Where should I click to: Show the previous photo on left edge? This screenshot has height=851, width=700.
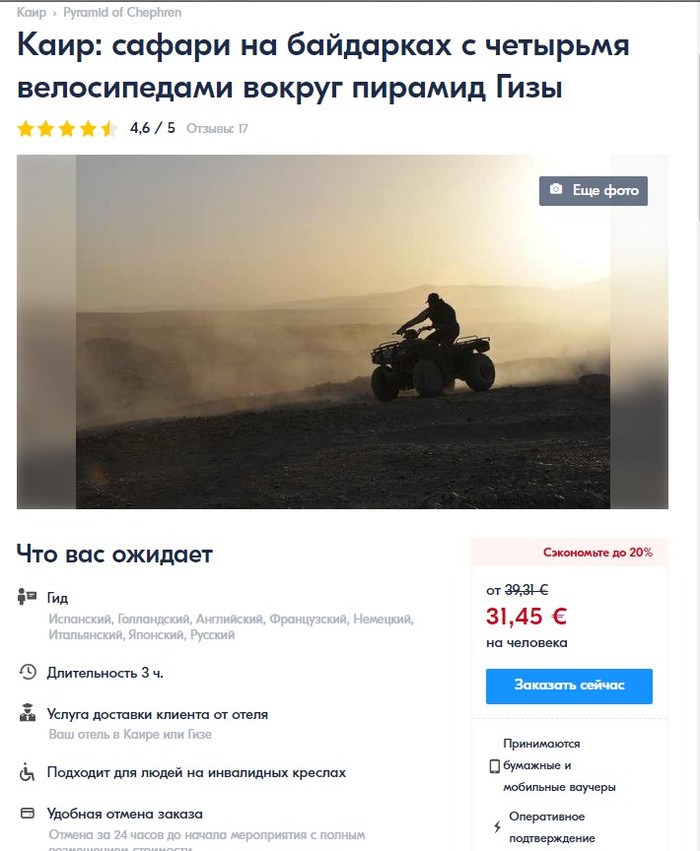[46, 332]
